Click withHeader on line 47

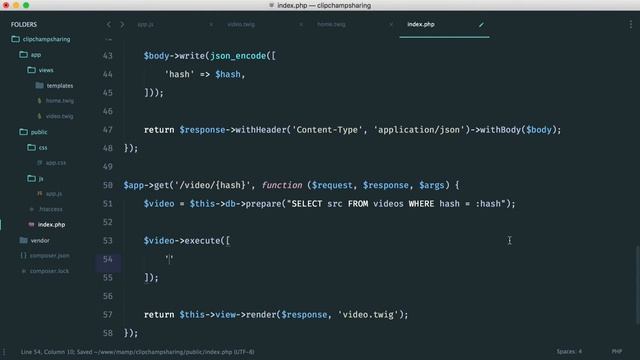click(261, 130)
